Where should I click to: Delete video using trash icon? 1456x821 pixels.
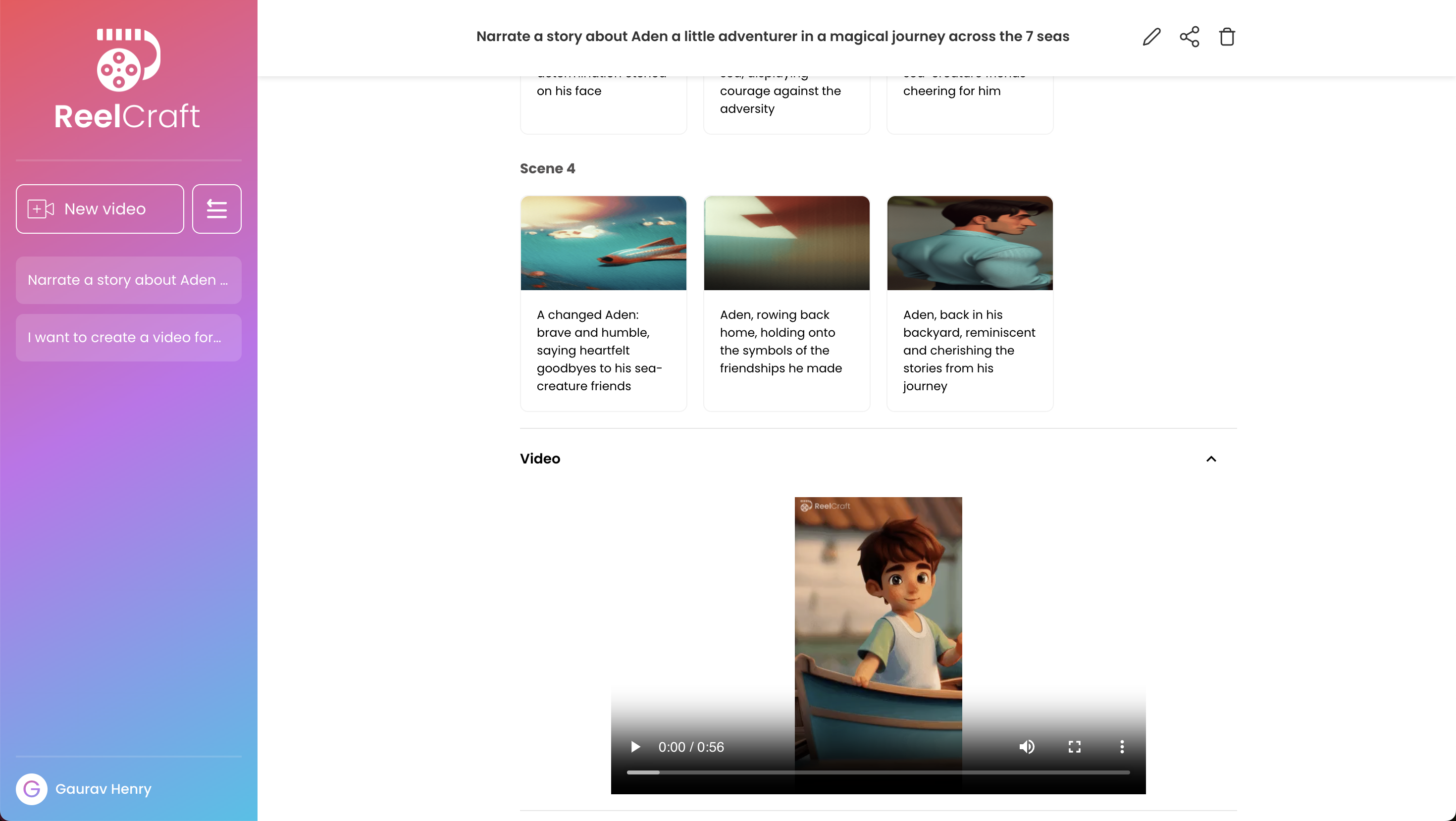coord(1227,37)
